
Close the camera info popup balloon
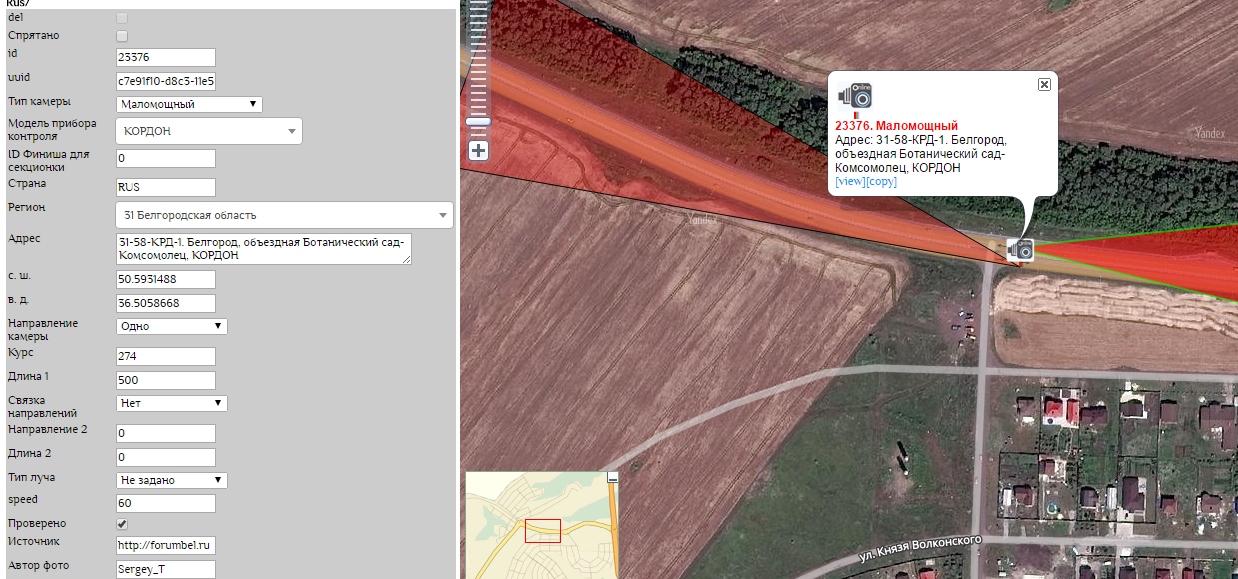point(1044,85)
